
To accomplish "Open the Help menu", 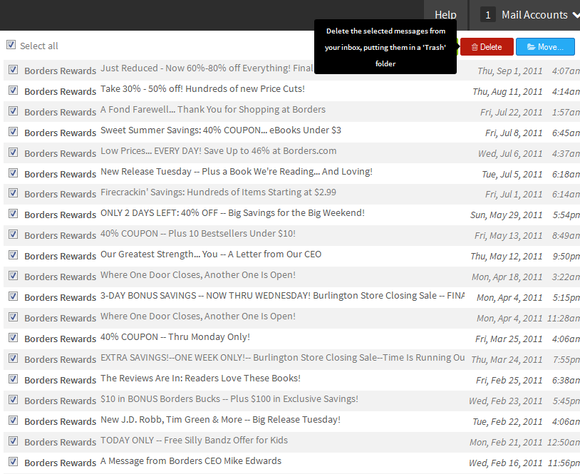I will click(x=446, y=15).
